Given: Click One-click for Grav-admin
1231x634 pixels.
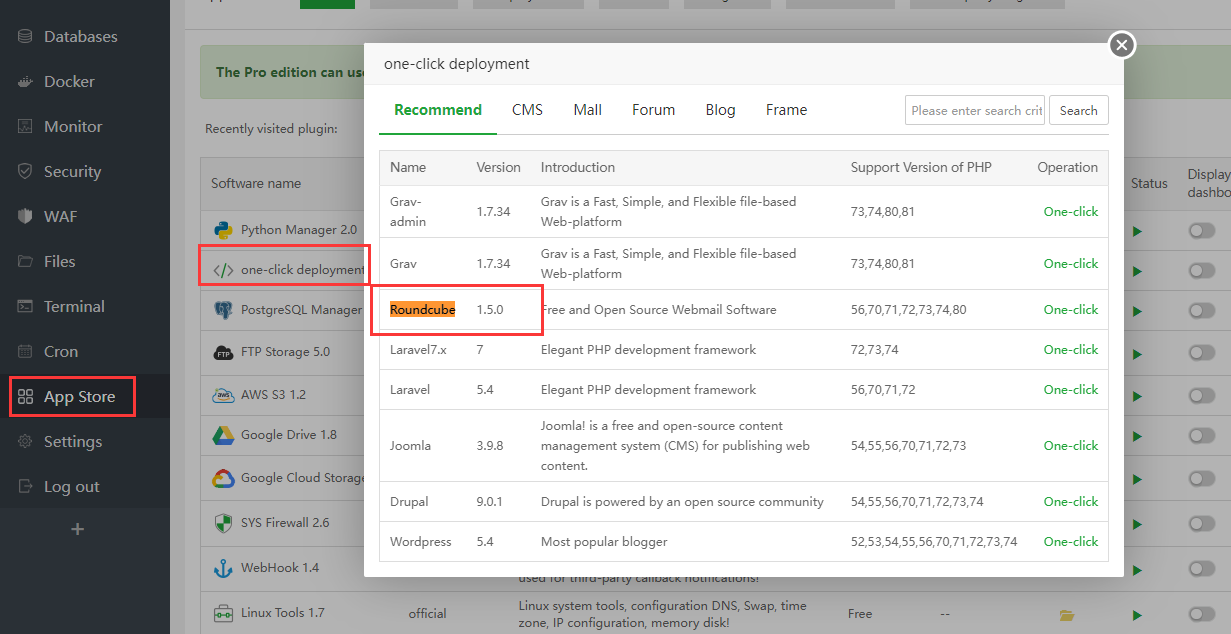Looking at the screenshot, I should click(x=1070, y=211).
